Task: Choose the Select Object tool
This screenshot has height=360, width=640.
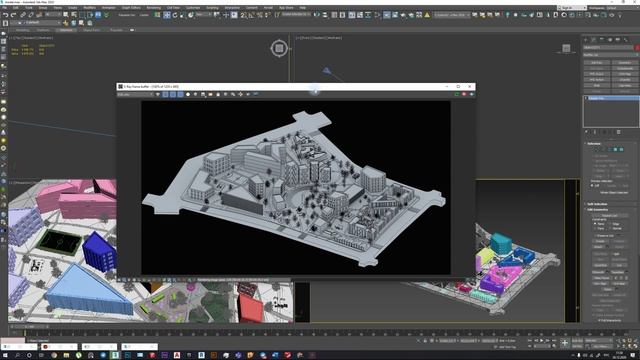Action: point(66,15)
